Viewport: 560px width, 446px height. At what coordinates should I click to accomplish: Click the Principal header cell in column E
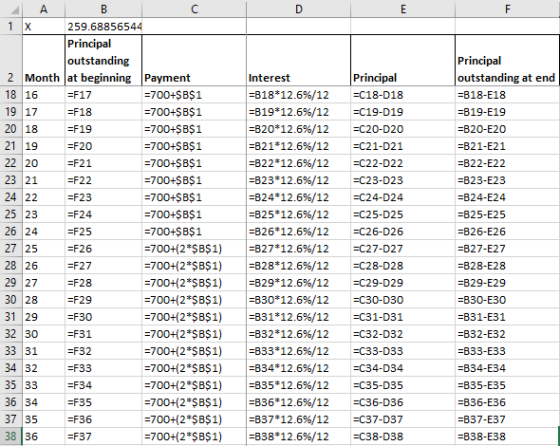pyautogui.click(x=403, y=60)
